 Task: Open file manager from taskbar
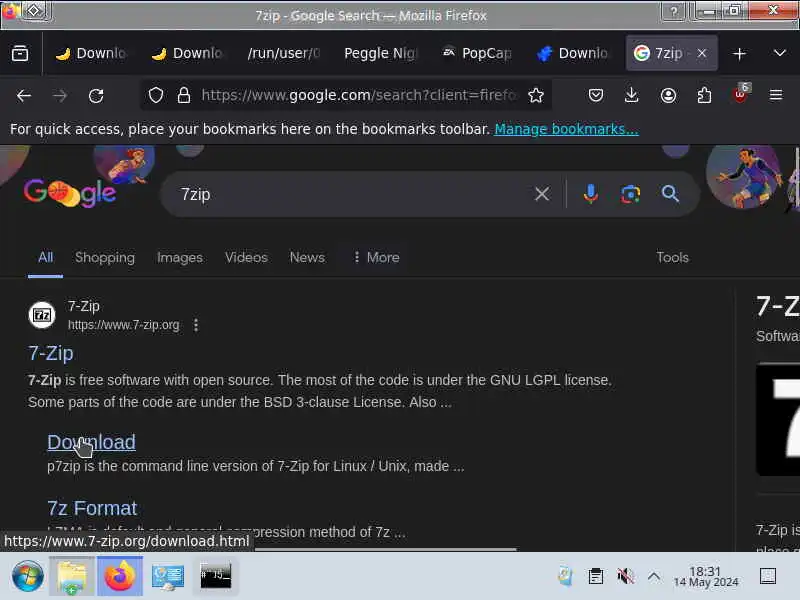pos(72,576)
